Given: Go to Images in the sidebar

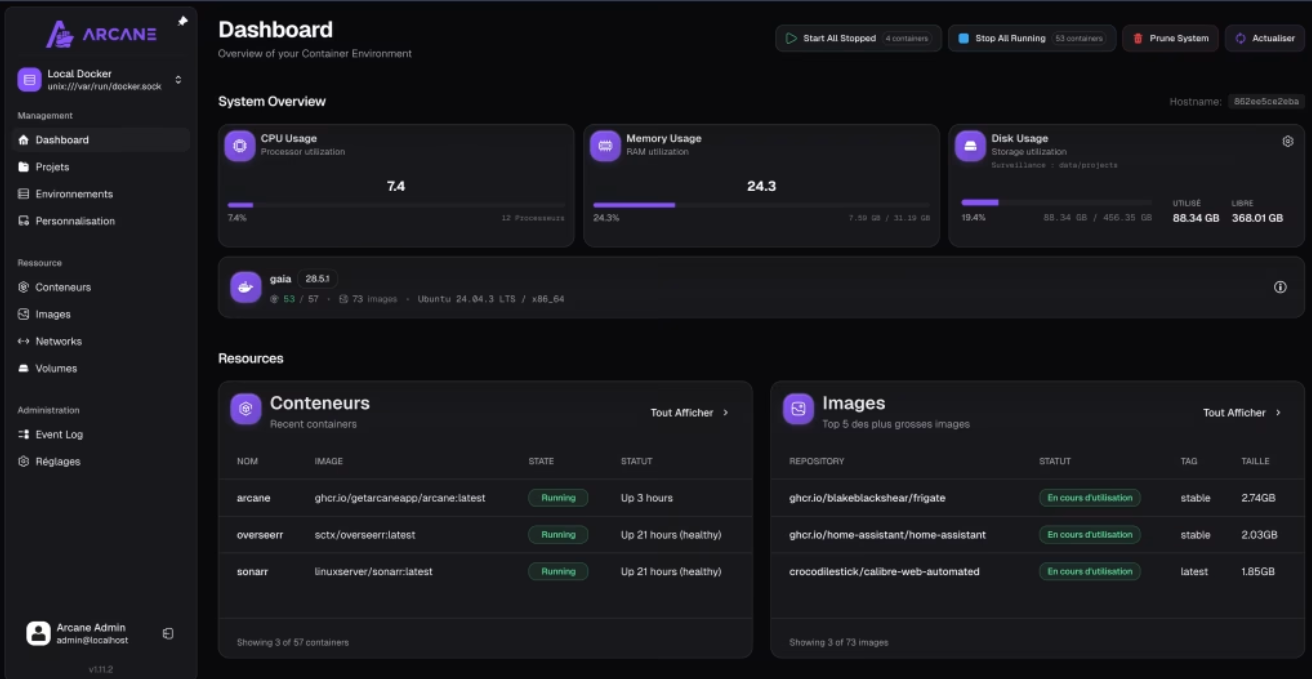Looking at the screenshot, I should [x=52, y=314].
